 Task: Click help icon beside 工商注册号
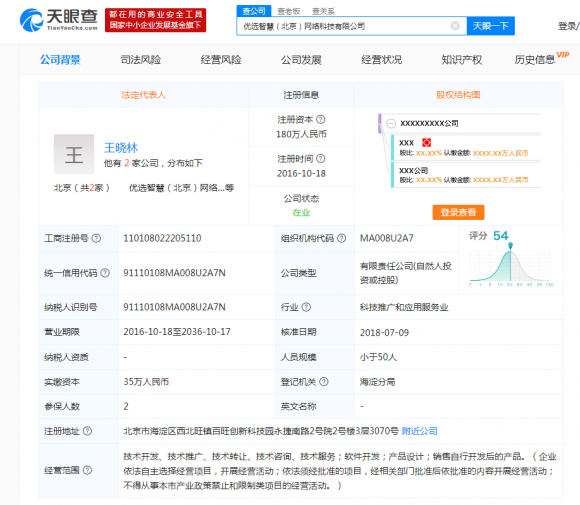click(96, 238)
